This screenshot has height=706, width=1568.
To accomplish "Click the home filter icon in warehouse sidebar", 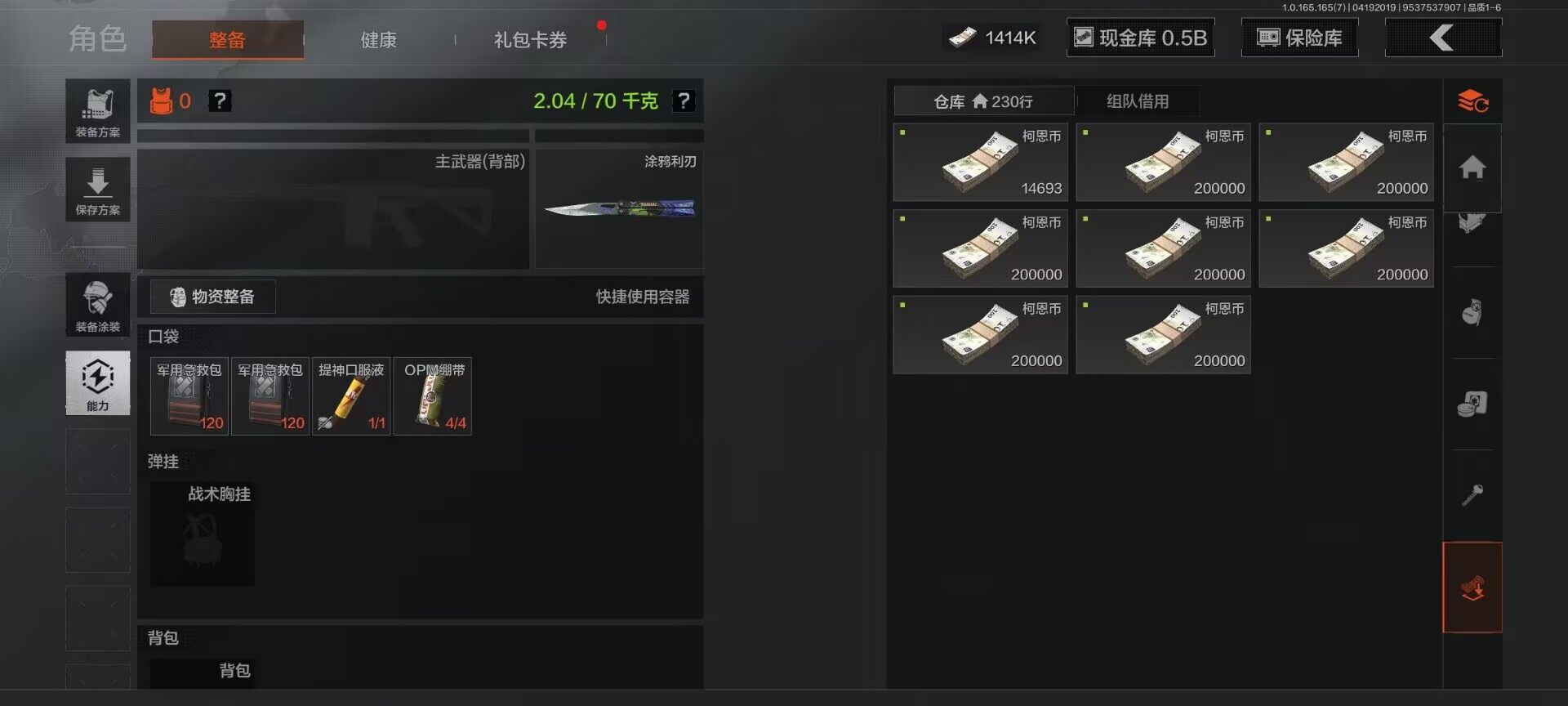I will 1472,168.
